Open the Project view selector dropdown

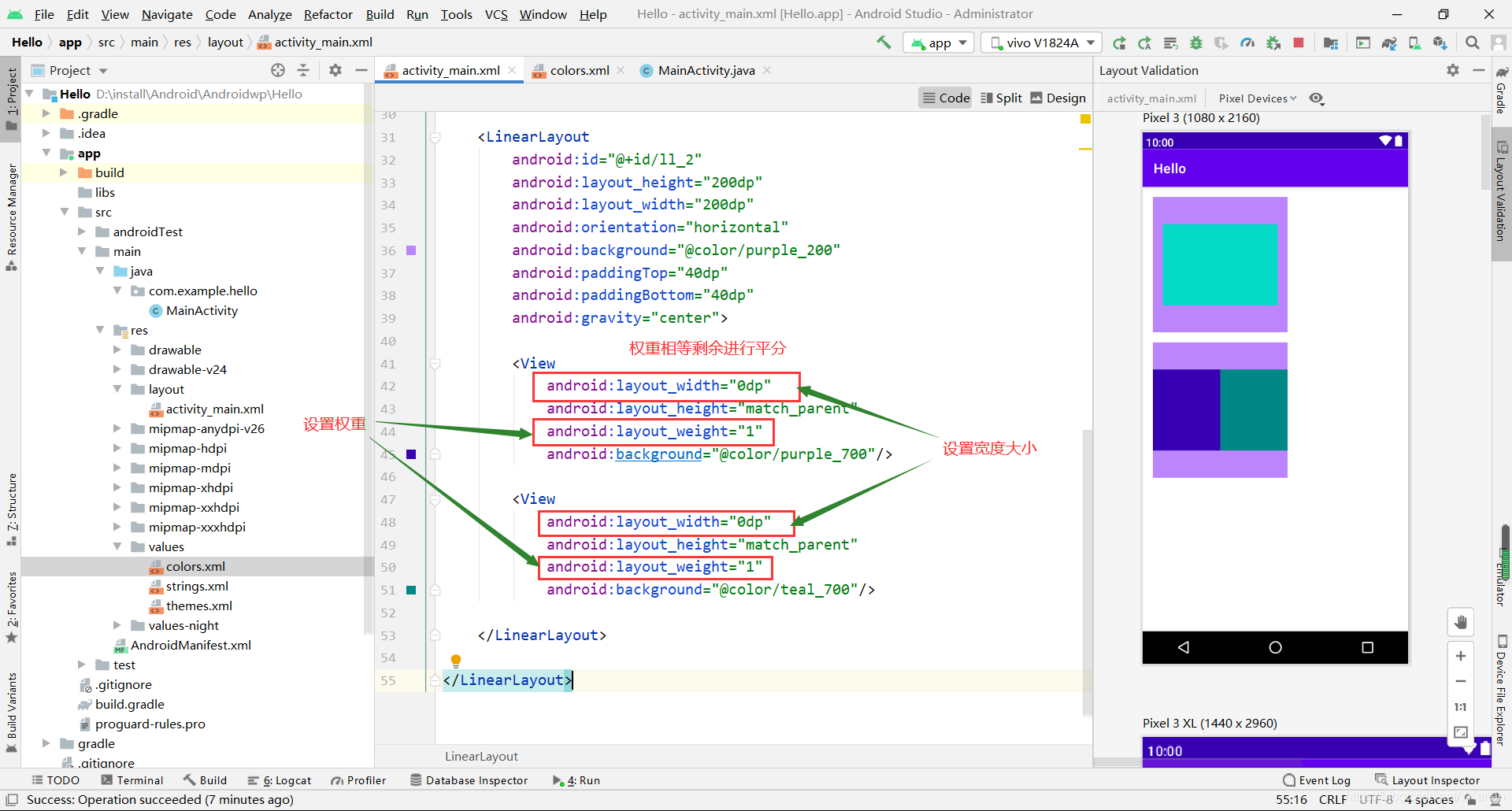tap(78, 70)
